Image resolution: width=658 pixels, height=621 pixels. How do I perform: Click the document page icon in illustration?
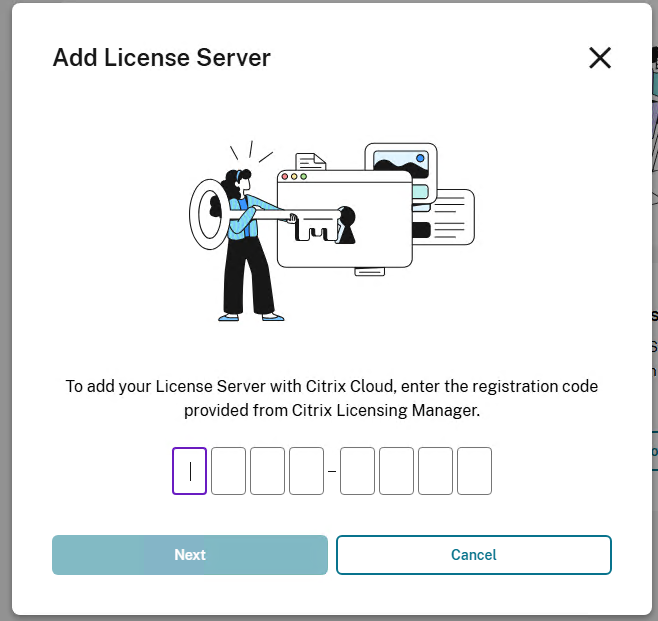[310, 162]
